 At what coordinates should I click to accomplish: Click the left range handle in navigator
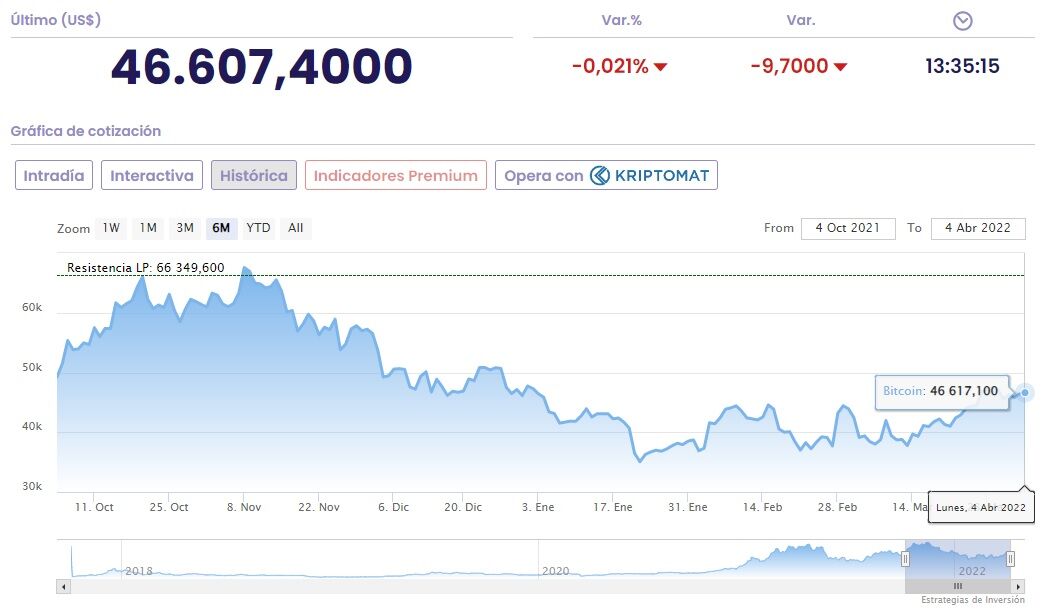[x=907, y=559]
